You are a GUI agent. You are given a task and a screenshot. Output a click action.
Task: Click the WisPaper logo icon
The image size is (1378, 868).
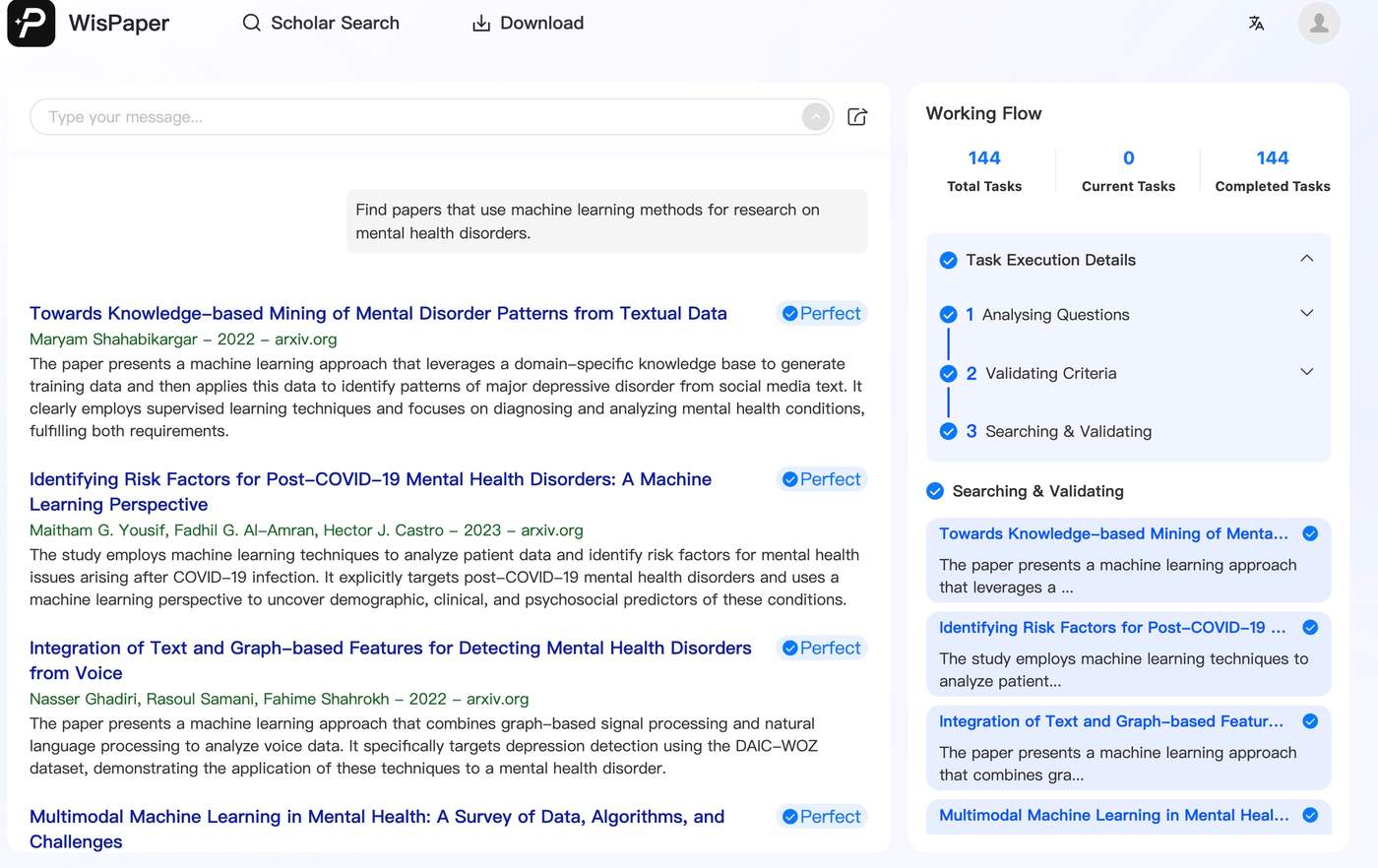coord(31,23)
